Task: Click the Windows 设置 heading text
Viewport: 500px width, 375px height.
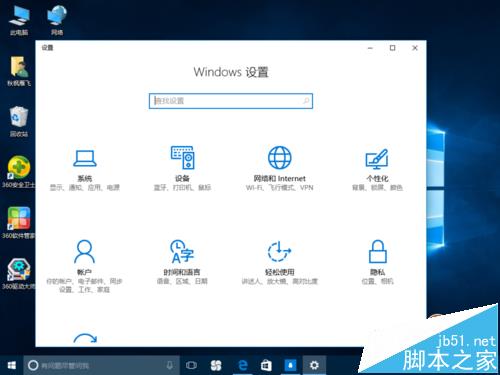Action: coord(231,72)
